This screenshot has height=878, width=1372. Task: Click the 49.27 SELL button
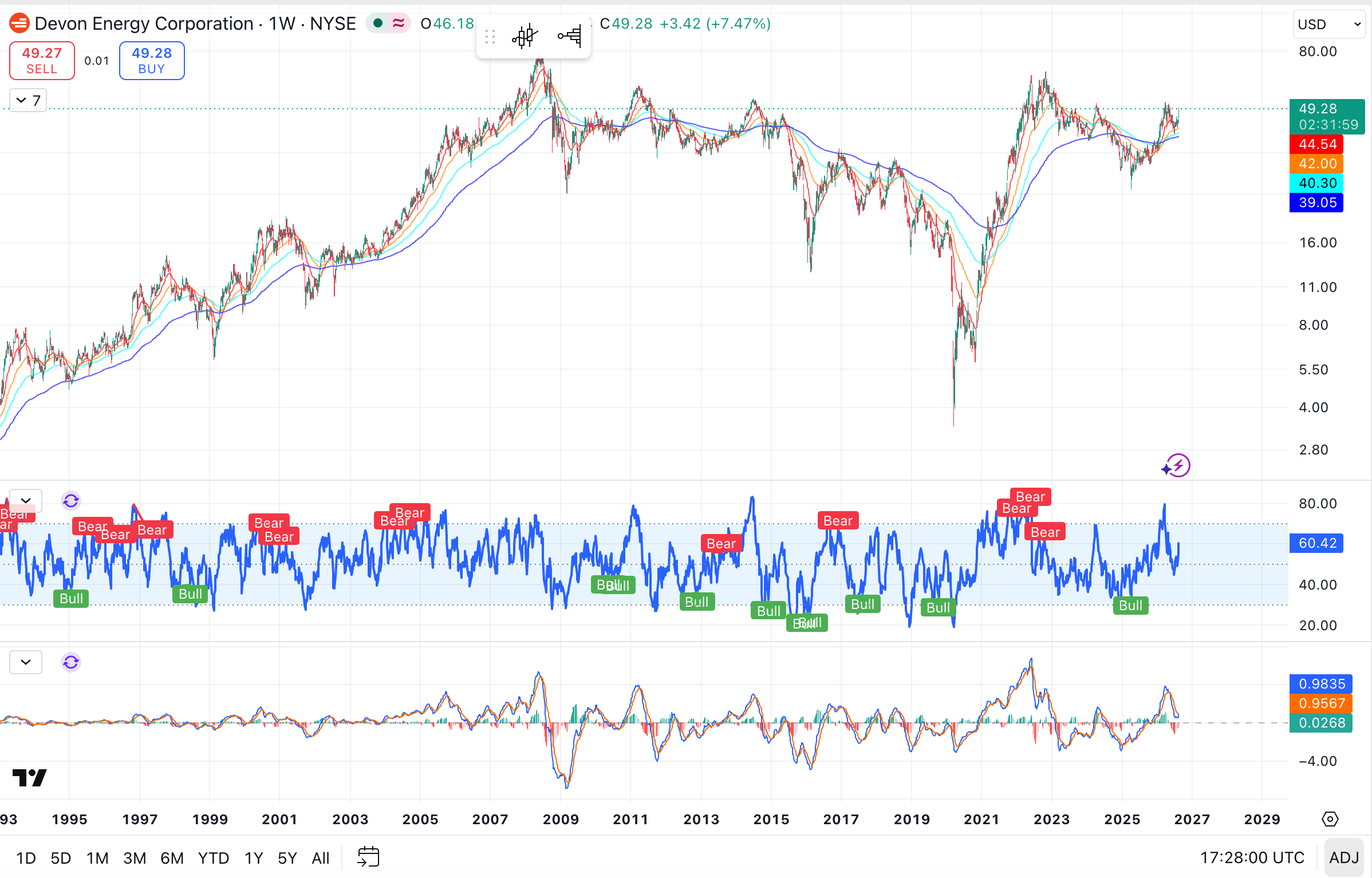42,60
